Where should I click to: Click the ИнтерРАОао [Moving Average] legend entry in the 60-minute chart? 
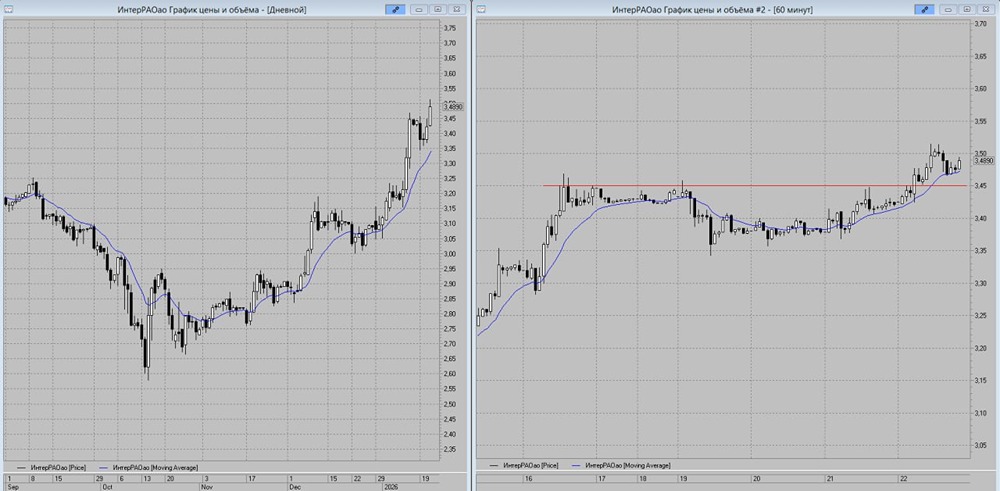coord(621,466)
